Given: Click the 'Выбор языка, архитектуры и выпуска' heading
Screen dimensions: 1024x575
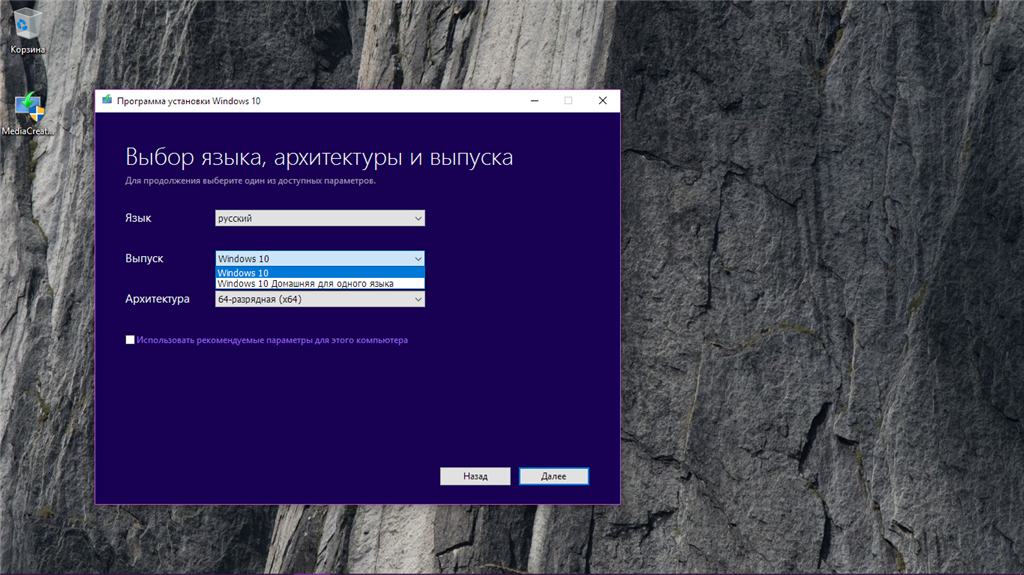Looking at the screenshot, I should 319,157.
